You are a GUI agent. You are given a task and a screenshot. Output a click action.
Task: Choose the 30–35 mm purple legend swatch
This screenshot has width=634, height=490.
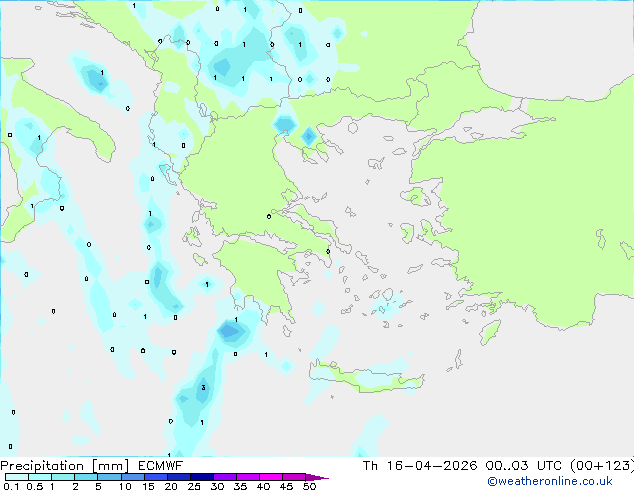224,477
